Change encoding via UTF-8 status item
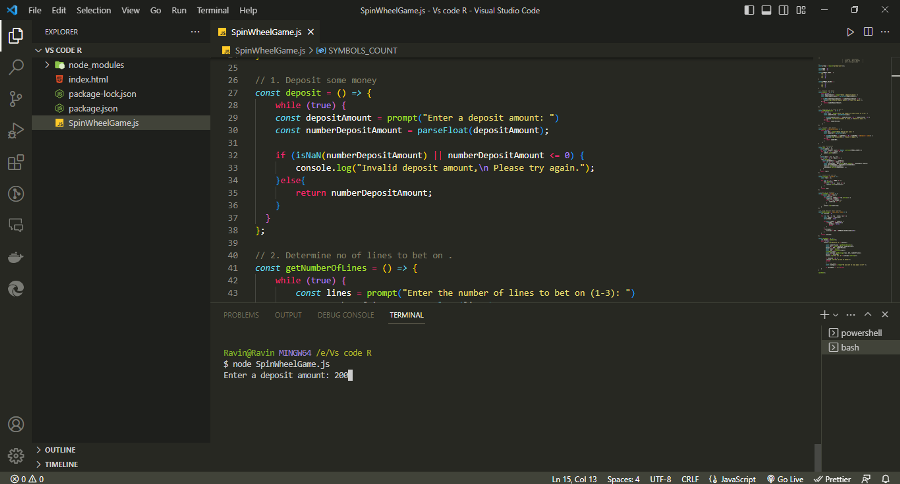The image size is (900, 484). (x=660, y=479)
